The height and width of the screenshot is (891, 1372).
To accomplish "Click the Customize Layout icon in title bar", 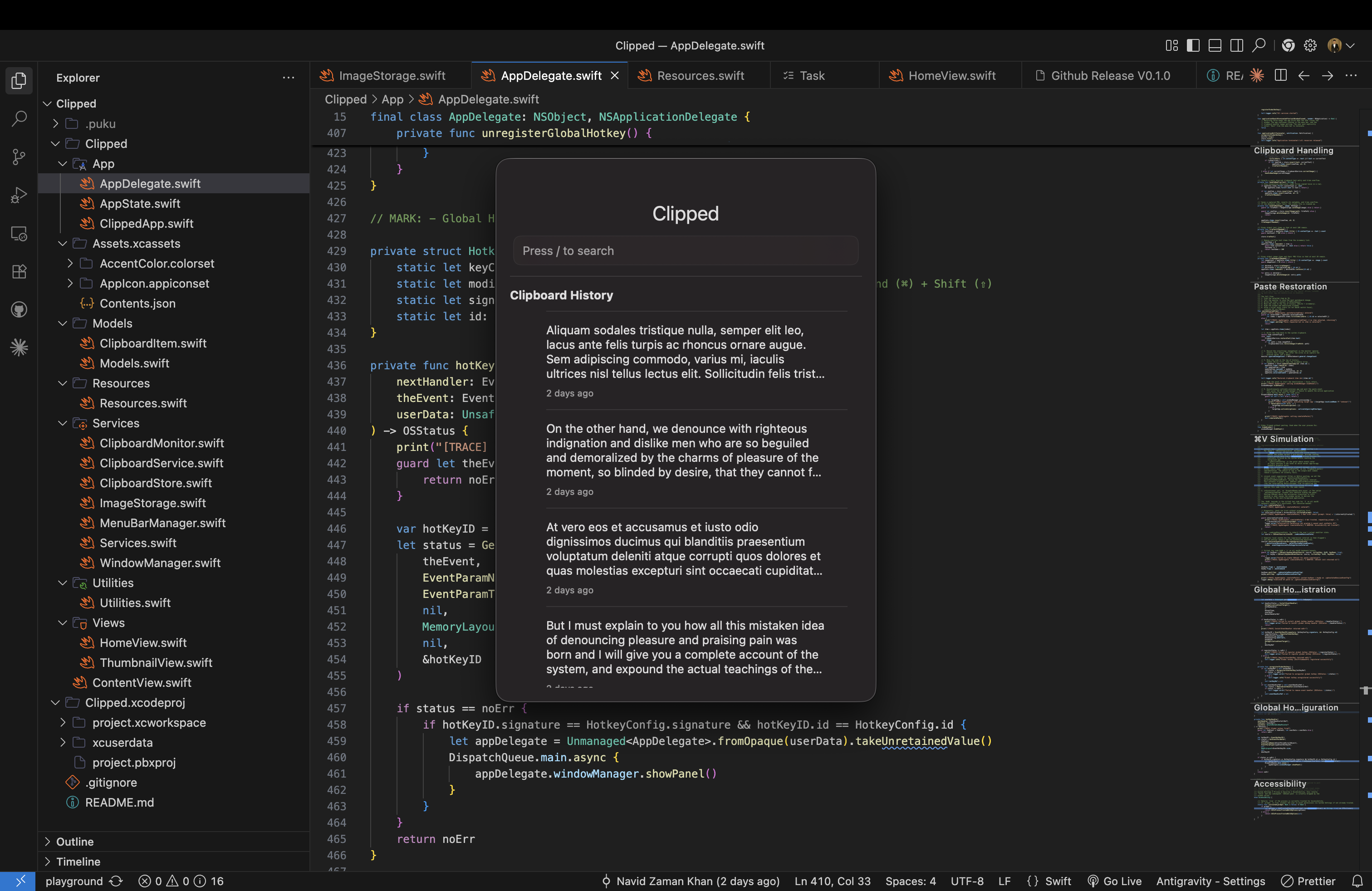I will pyautogui.click(x=1171, y=45).
